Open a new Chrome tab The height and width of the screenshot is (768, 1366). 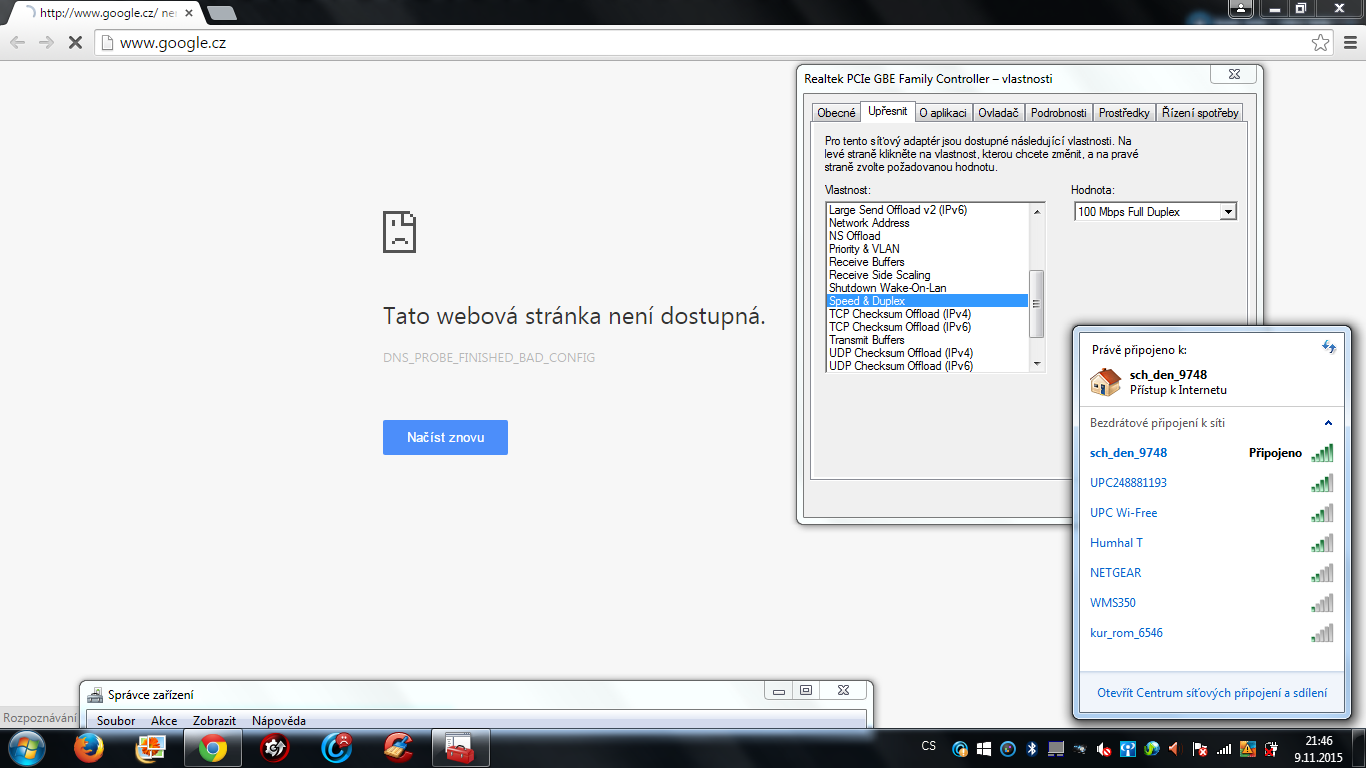pos(221,13)
